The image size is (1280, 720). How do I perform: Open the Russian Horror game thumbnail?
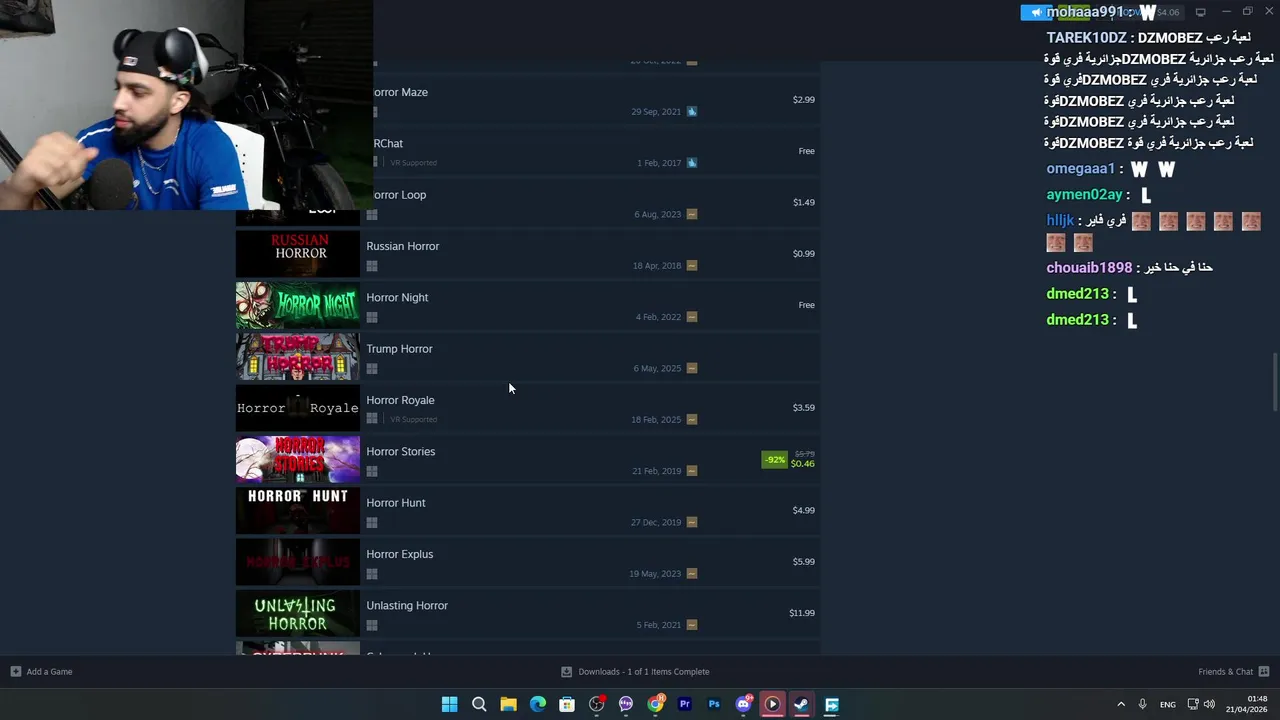(297, 254)
